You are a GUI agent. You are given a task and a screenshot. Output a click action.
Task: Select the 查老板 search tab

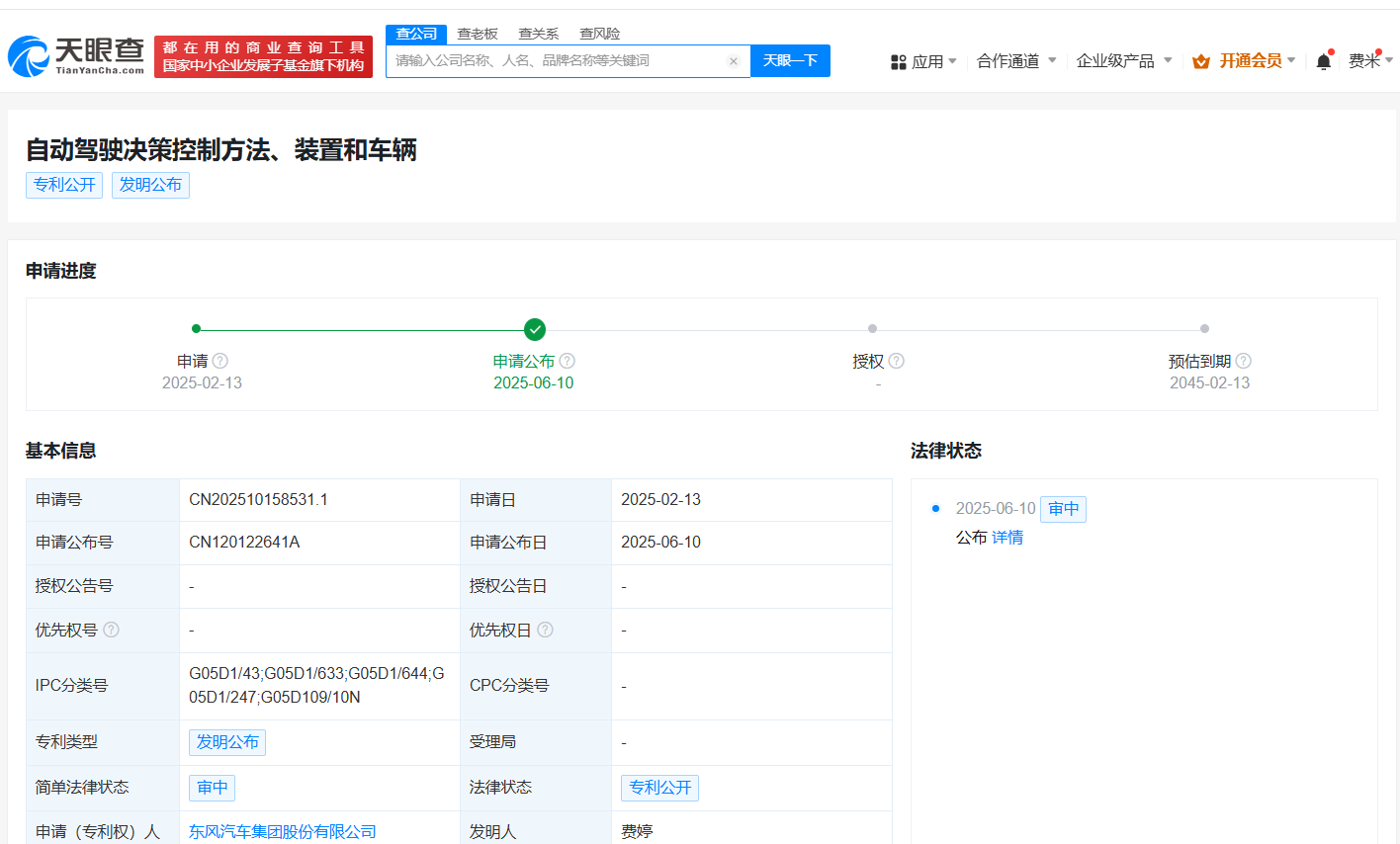tap(478, 34)
